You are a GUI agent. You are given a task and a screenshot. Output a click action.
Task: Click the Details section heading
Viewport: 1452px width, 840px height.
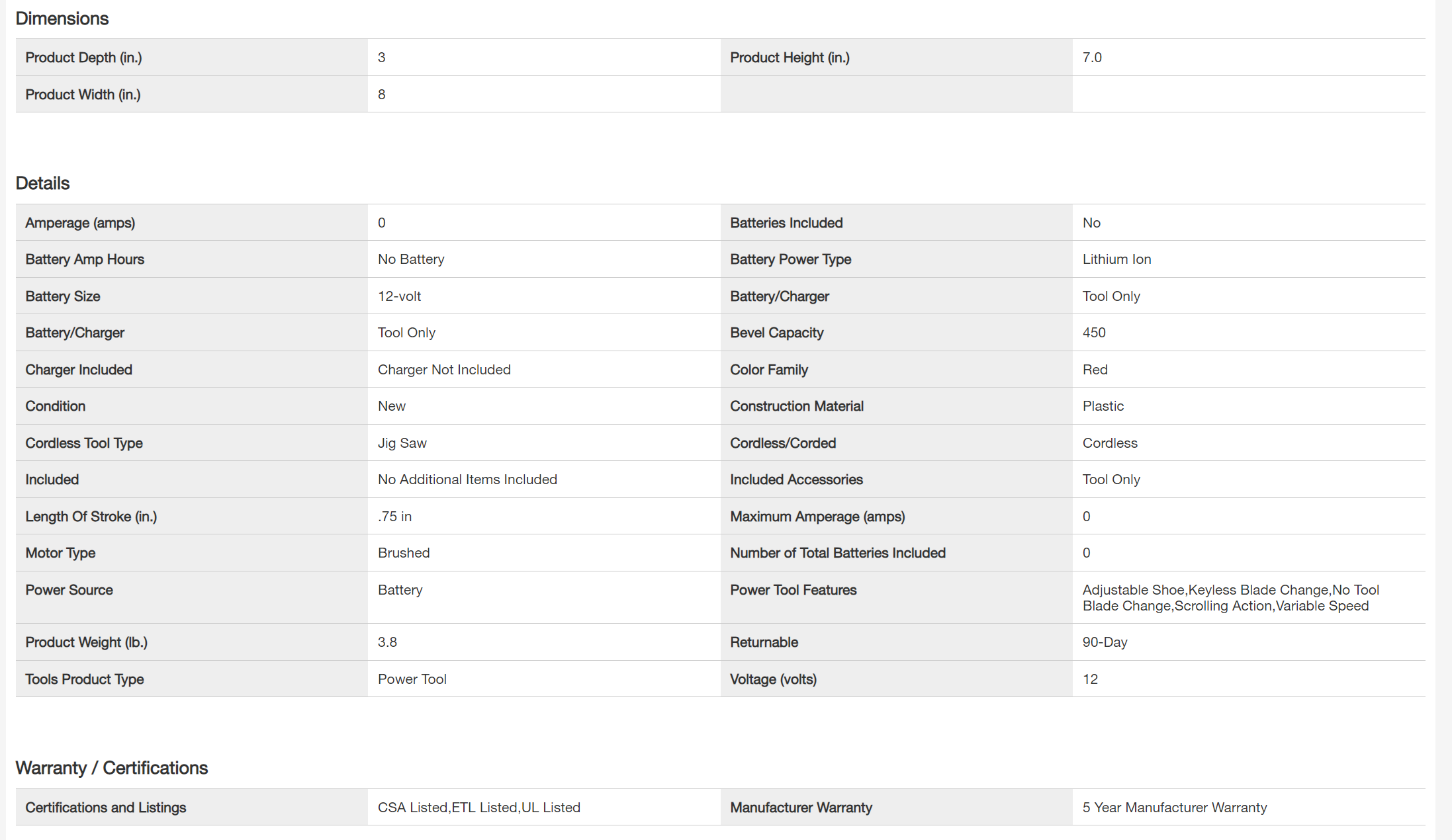point(42,183)
